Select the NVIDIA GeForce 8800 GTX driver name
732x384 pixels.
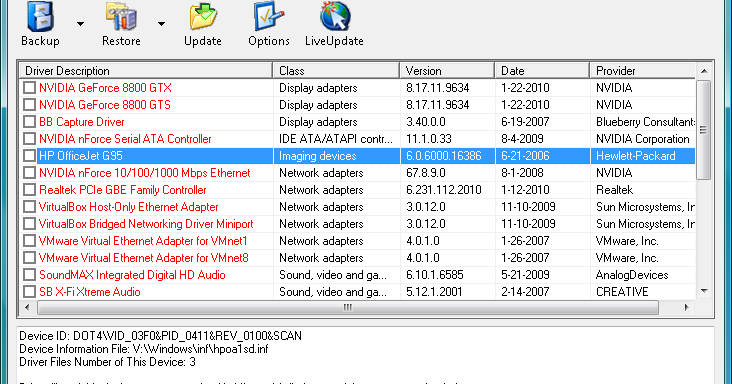[105, 88]
